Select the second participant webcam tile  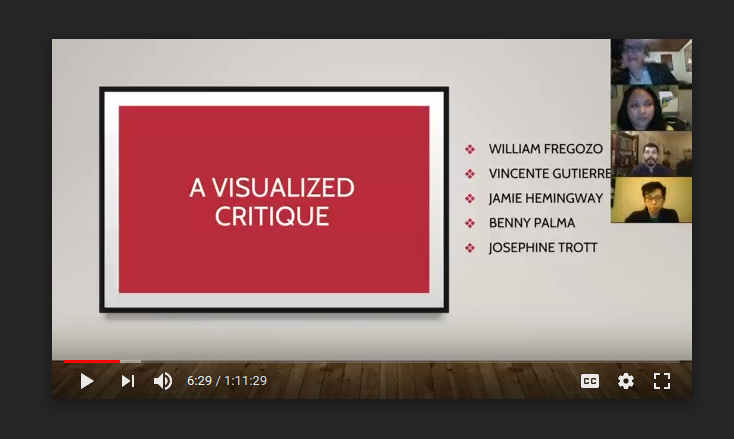(650, 108)
